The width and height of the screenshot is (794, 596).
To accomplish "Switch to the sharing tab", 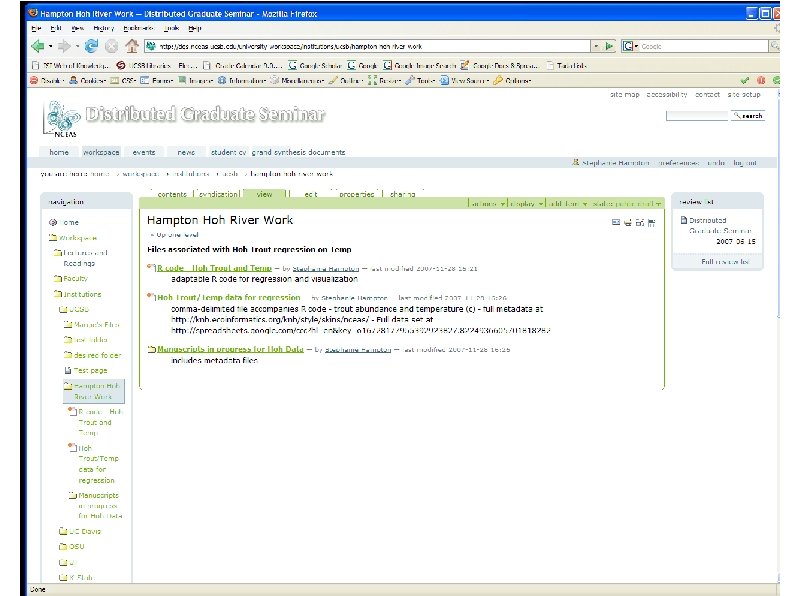I will [x=403, y=194].
